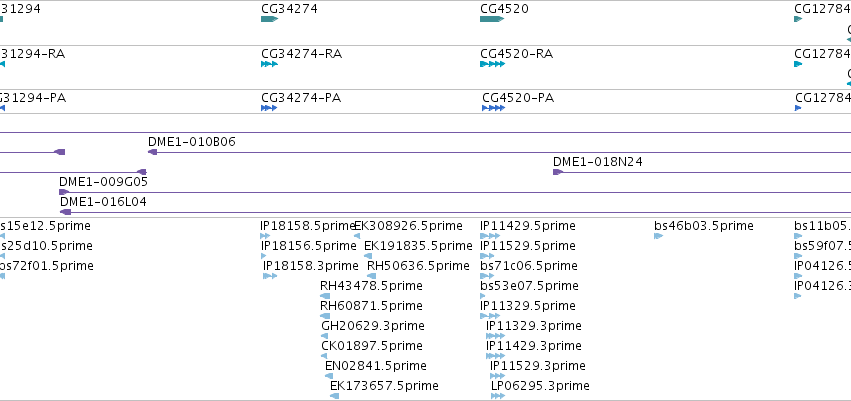Click the LP06295.3prime EST arrows
The image size is (851, 401).
point(498,396)
